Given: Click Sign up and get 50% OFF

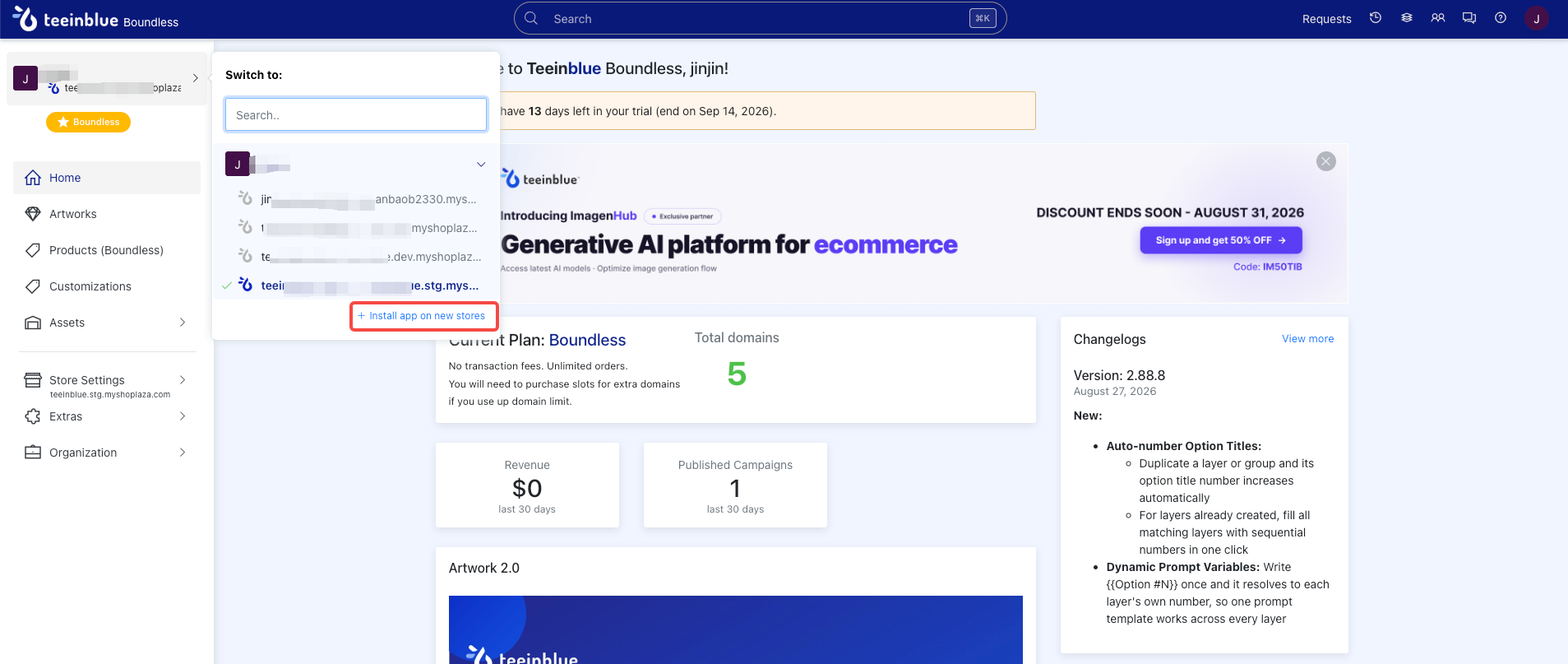Looking at the screenshot, I should 1221,240.
